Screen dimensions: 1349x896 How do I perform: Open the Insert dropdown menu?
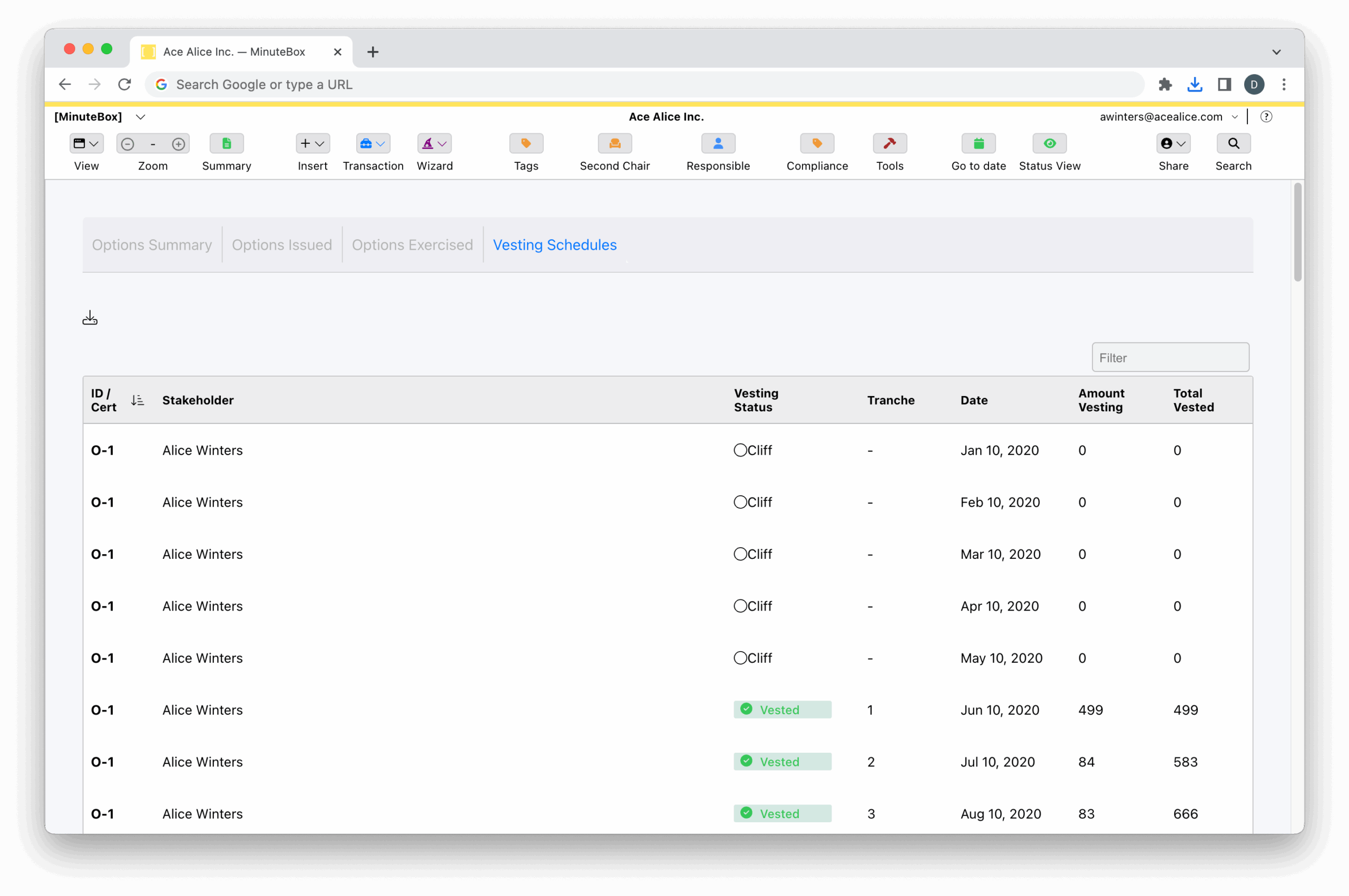[312, 143]
